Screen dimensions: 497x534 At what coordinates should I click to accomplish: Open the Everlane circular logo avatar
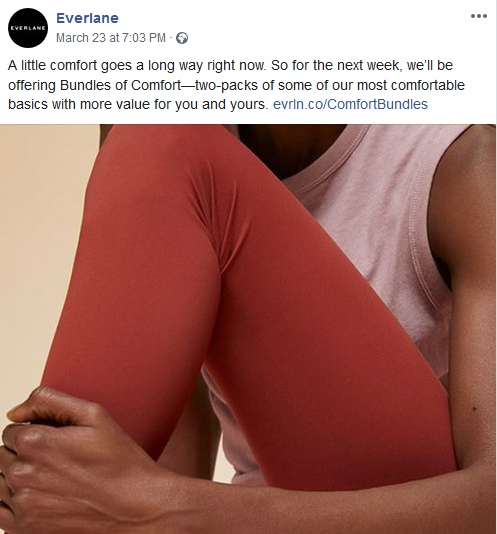point(28,28)
